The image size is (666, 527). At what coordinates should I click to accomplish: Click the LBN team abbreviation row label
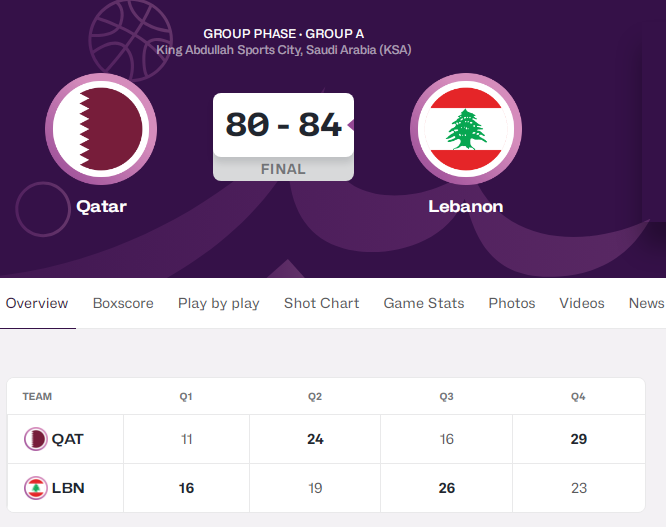click(x=68, y=488)
